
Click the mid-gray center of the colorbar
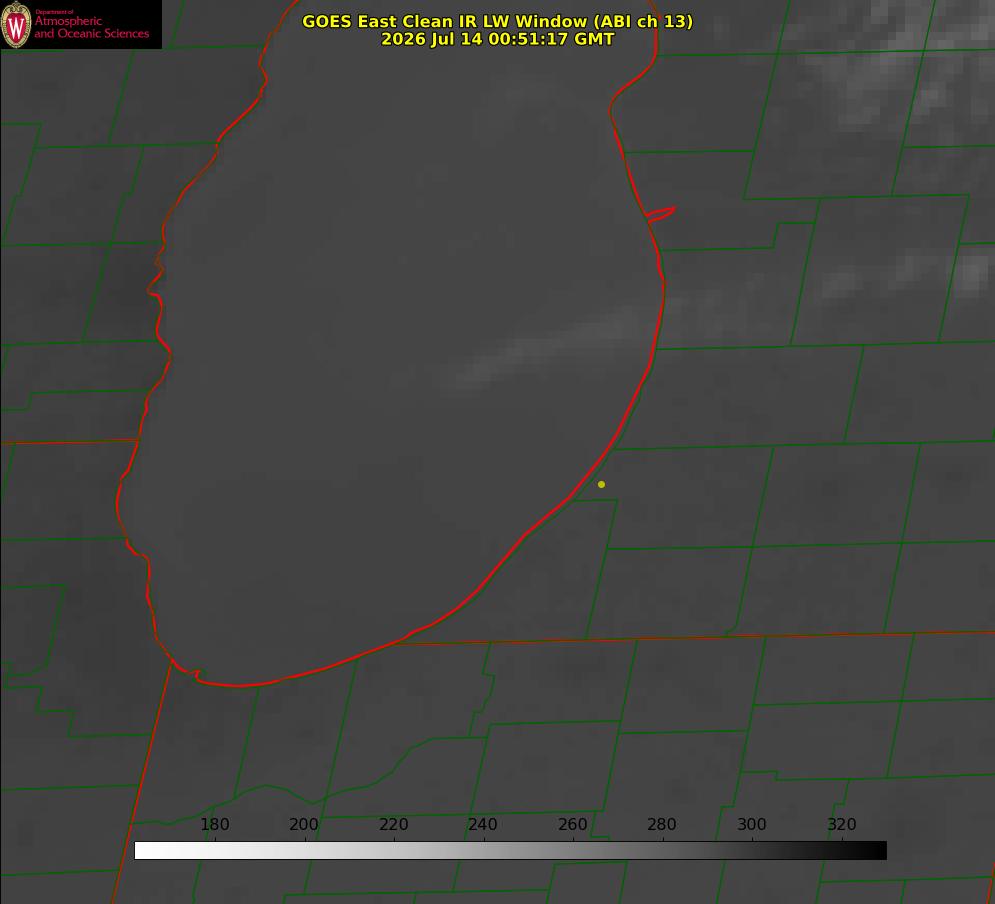pyautogui.click(x=510, y=851)
